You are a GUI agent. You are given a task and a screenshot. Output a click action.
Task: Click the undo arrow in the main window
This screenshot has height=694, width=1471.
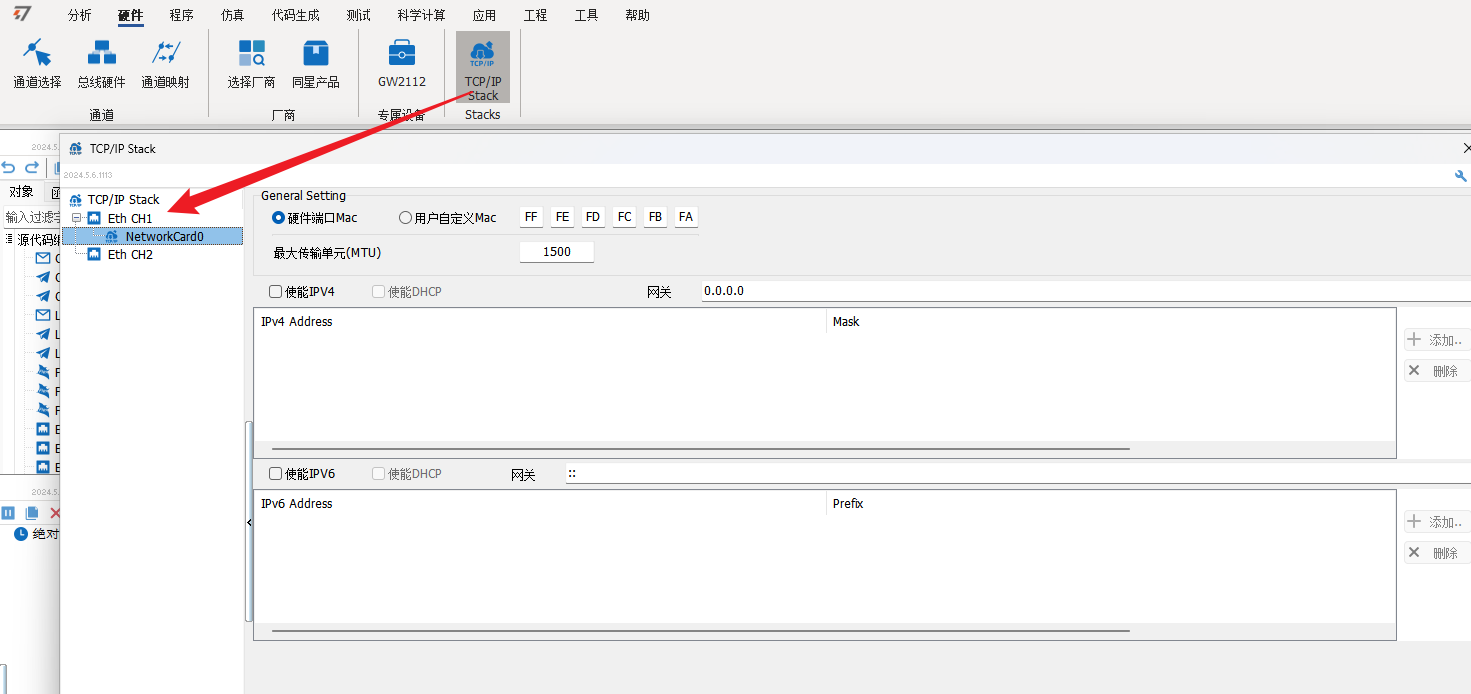[x=8, y=167]
